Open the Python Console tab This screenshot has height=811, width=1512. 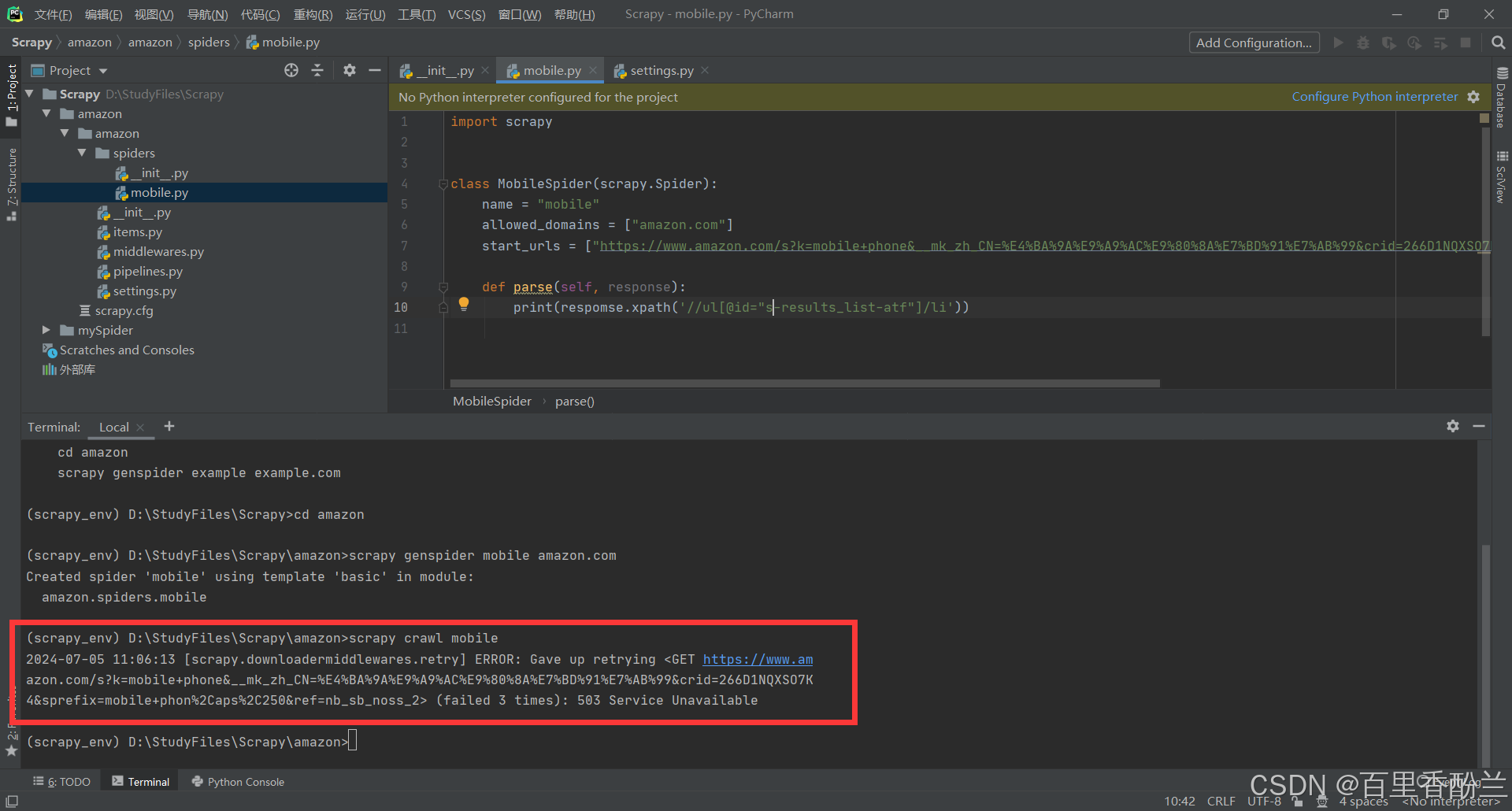[x=238, y=782]
